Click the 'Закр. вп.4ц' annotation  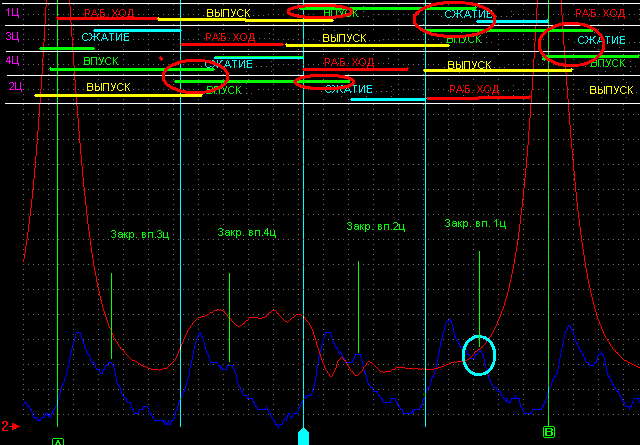click(x=247, y=232)
